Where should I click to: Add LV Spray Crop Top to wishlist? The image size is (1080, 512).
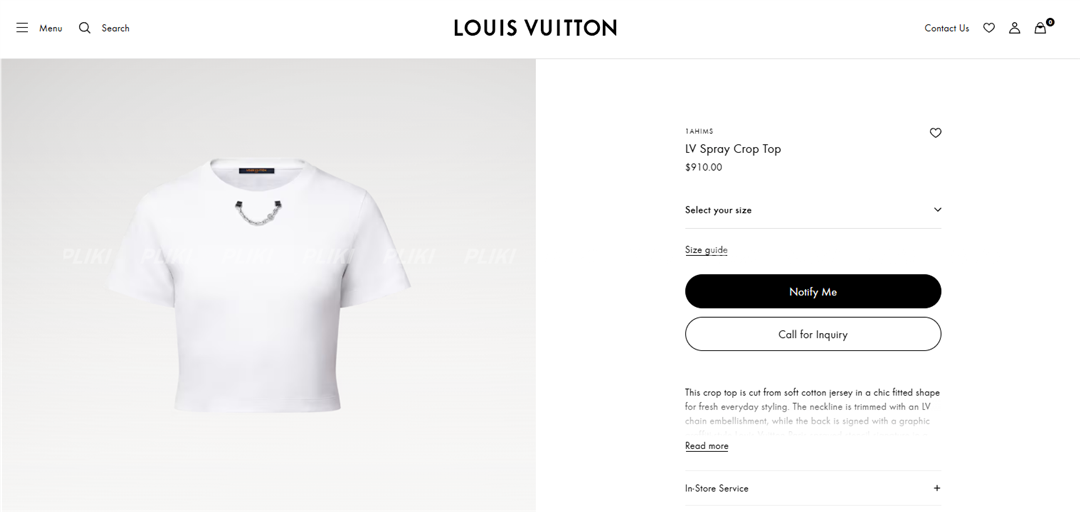click(935, 133)
